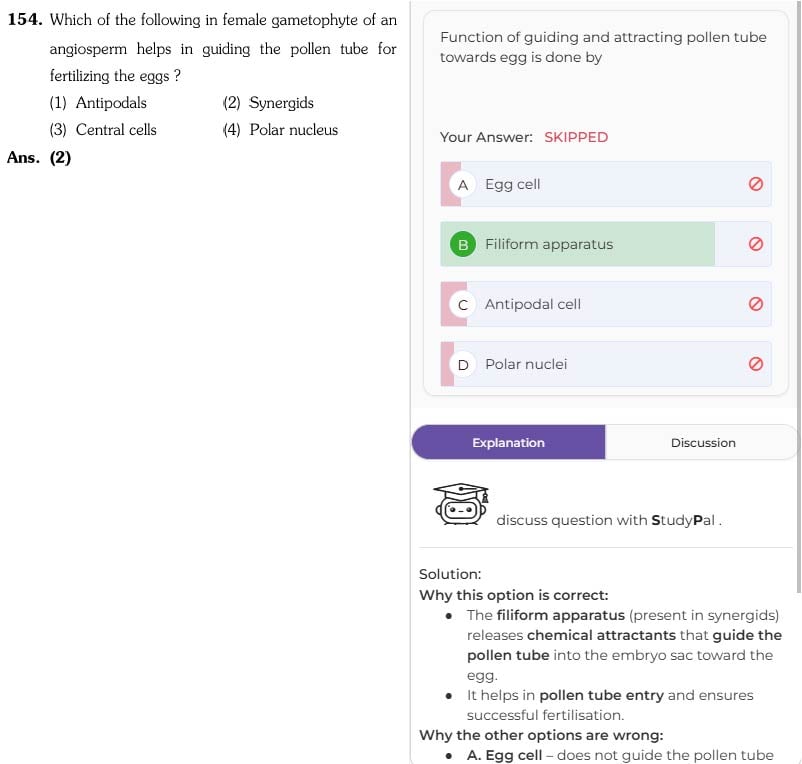
Task: Click the prohibited icon beside Egg cell
Action: click(755, 184)
